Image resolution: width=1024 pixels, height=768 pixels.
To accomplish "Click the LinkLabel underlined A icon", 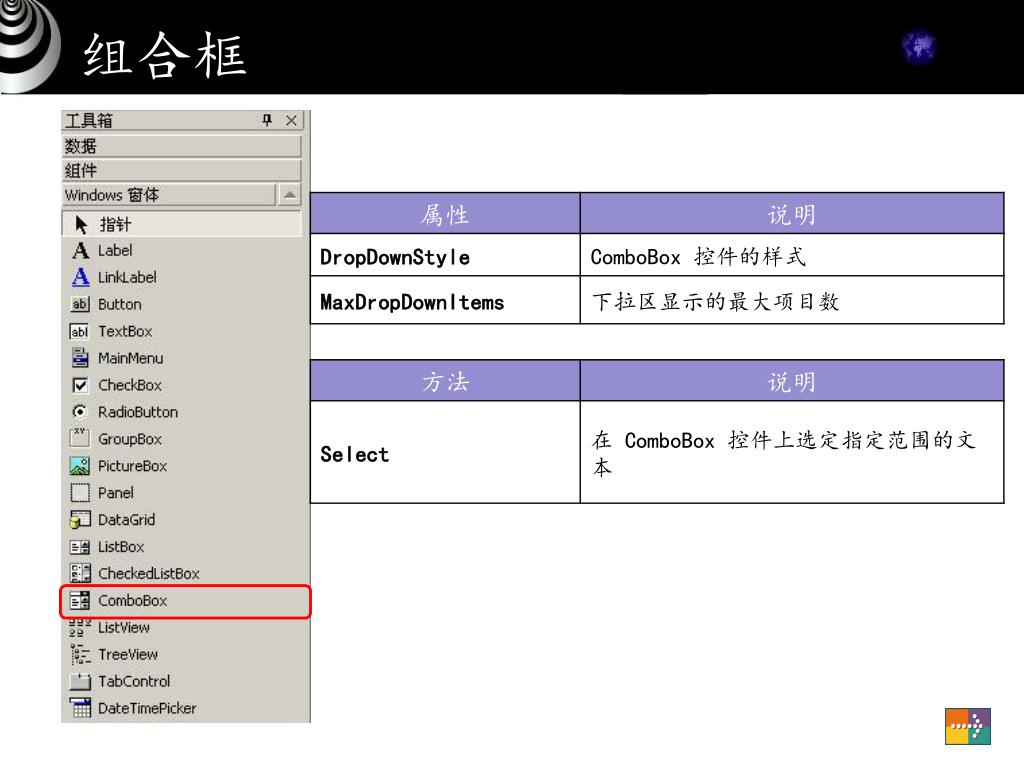I will pos(80,278).
